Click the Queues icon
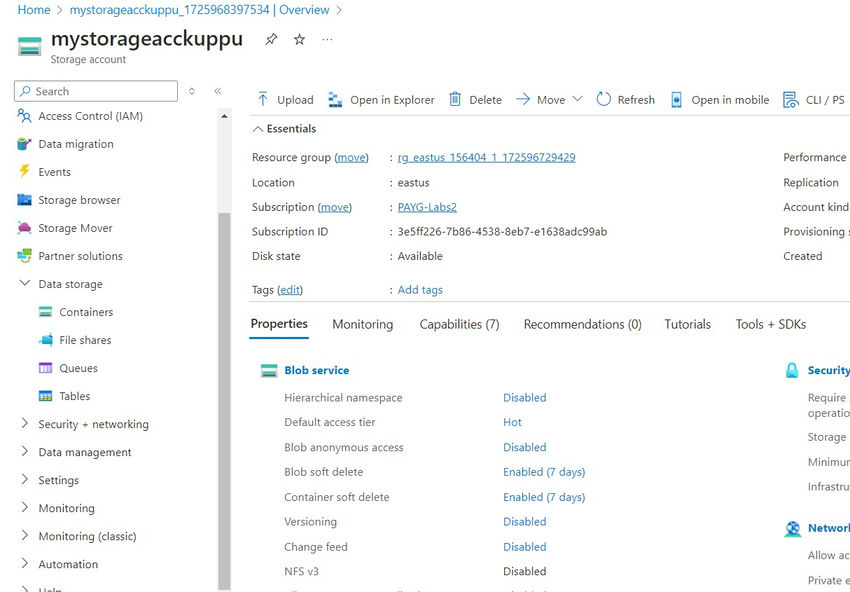The width and height of the screenshot is (850, 592). click(46, 368)
